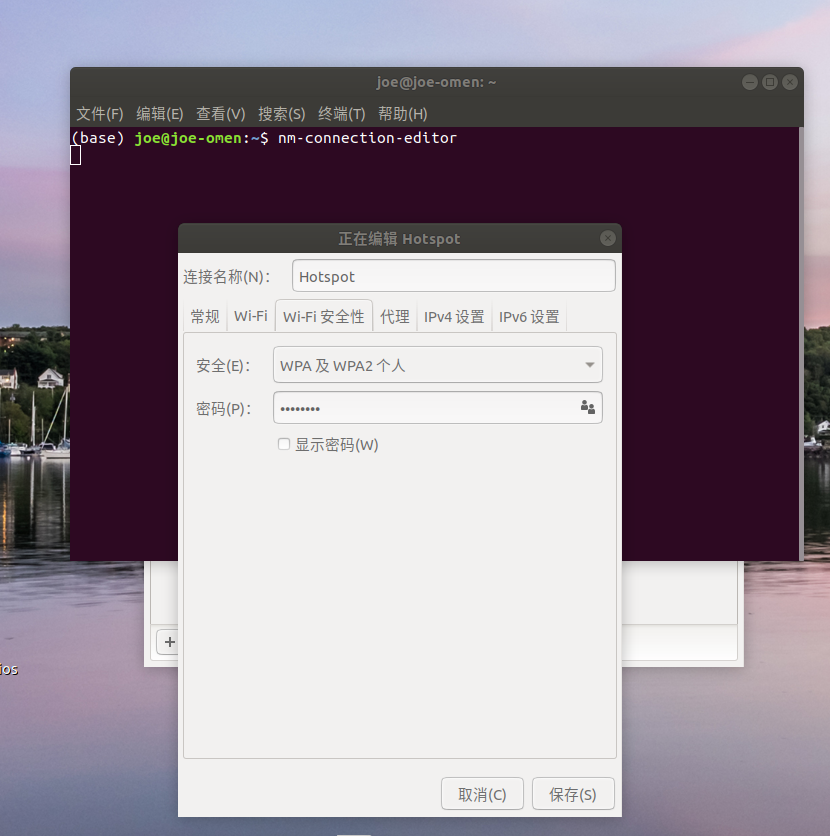Select the Wi-Fi 安全性 tab

(323, 316)
